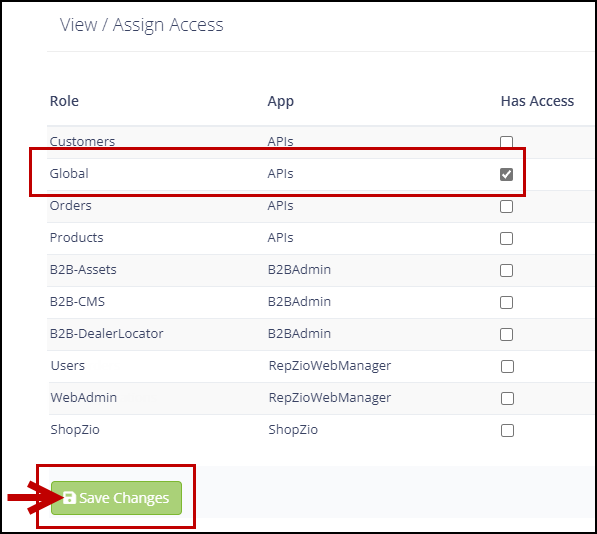Toggle the B2B-CMS access checkbox
The image size is (597, 534).
pyautogui.click(x=506, y=303)
